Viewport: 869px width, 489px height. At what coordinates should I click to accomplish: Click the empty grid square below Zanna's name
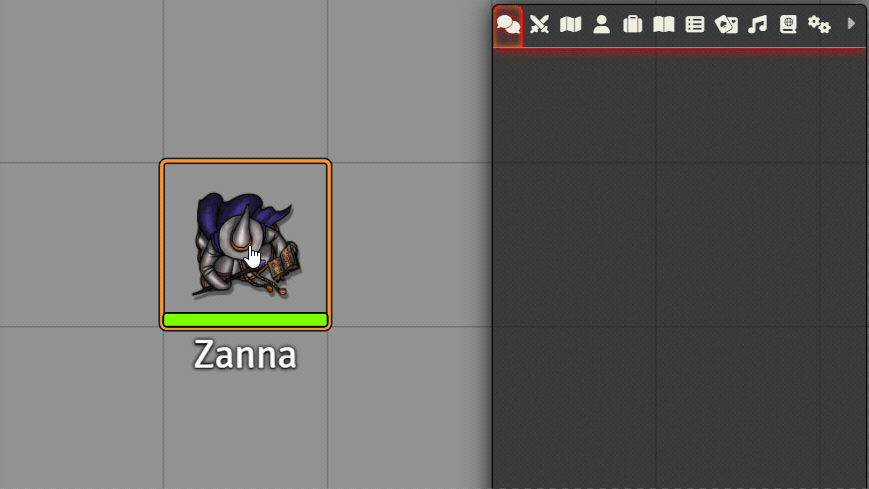pos(245,432)
